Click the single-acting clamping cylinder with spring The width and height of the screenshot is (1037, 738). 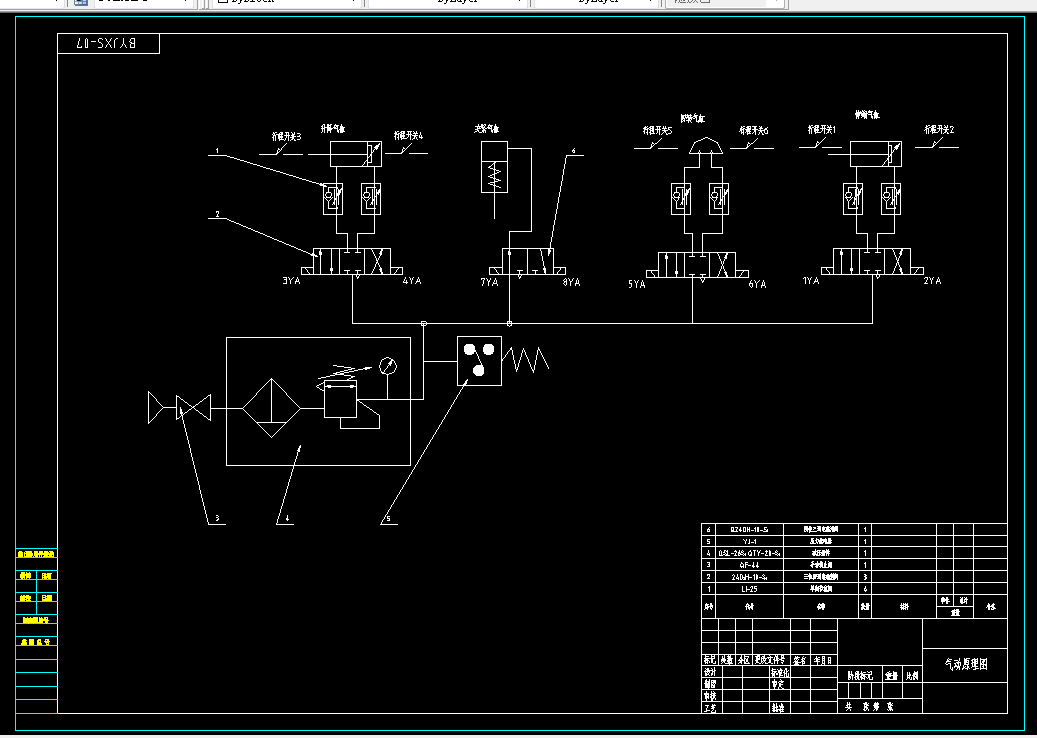click(494, 167)
